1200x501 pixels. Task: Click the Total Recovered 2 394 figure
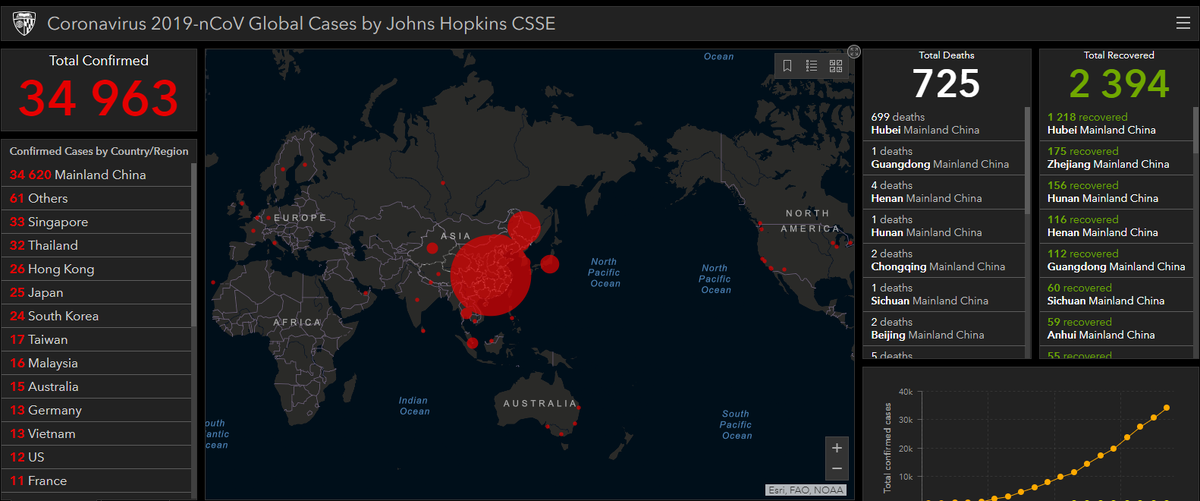tap(1119, 83)
